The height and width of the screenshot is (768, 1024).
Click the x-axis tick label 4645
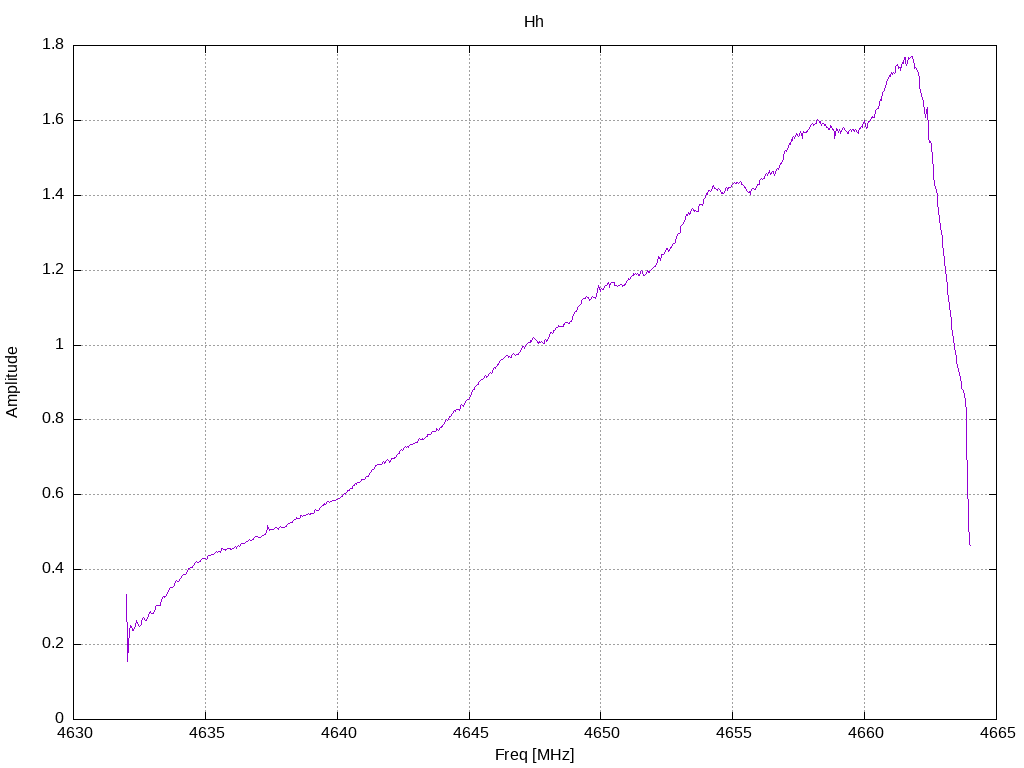(x=470, y=733)
